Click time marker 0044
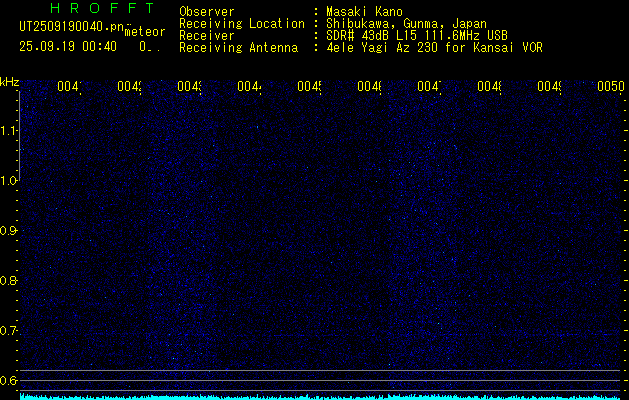Viewport: 629px width, 400px height. [249, 87]
